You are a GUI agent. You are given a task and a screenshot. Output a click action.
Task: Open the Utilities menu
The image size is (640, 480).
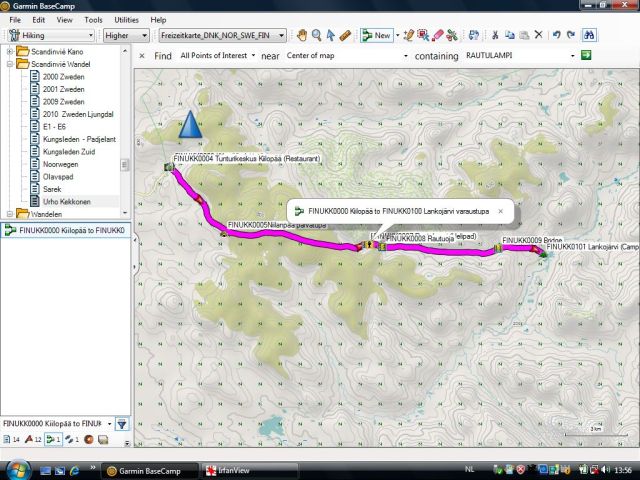click(126, 19)
